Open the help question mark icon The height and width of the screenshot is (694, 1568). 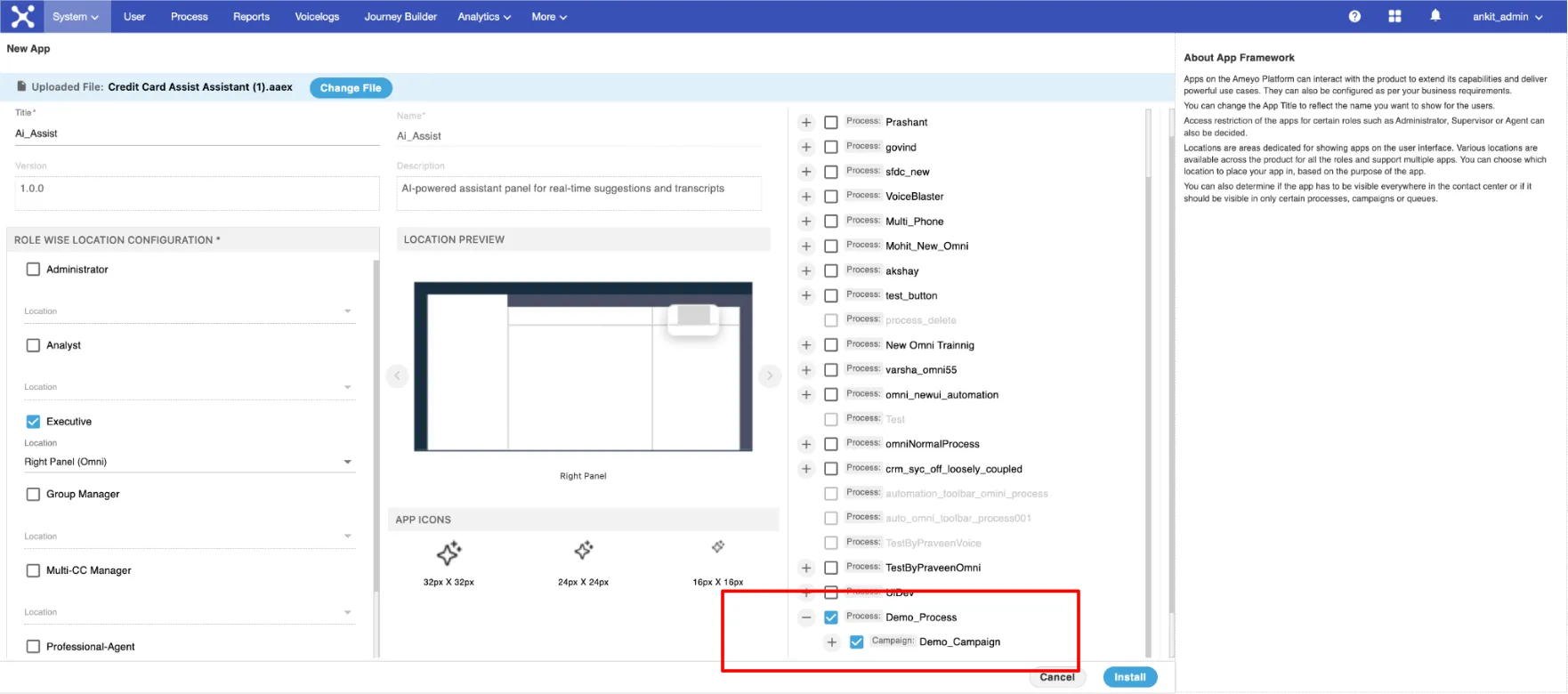pos(1354,16)
